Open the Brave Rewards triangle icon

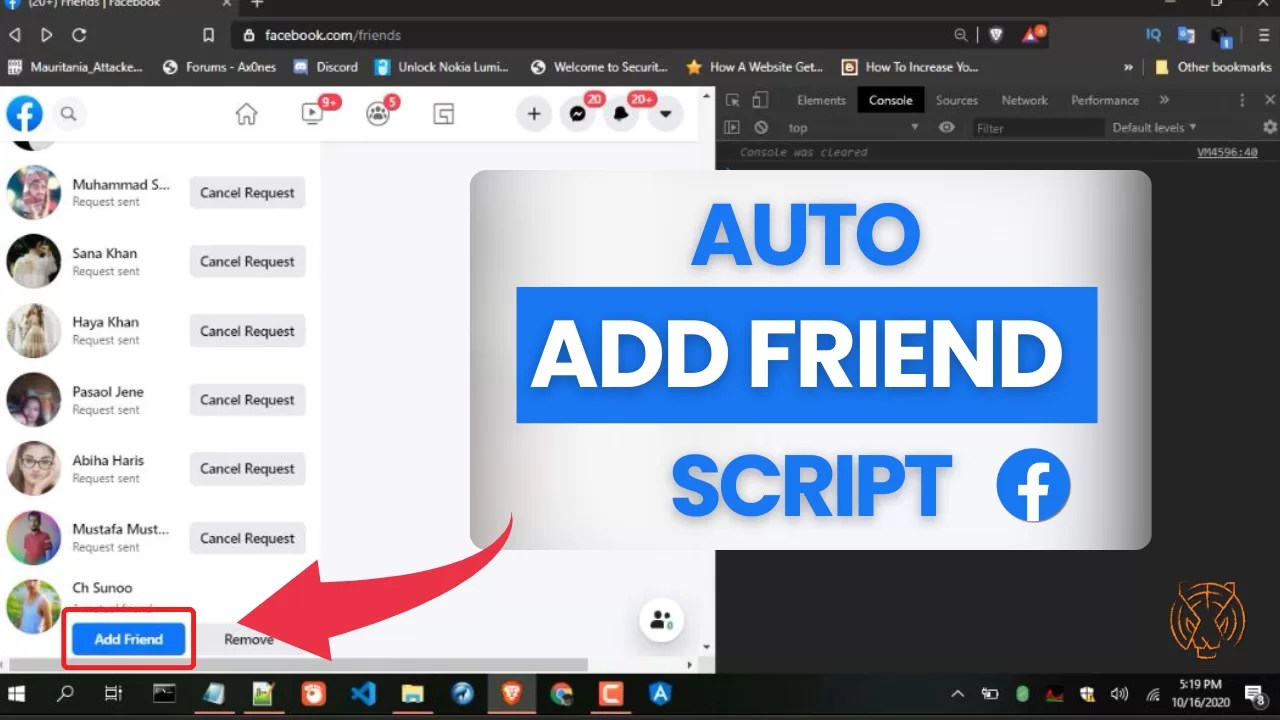(1033, 35)
